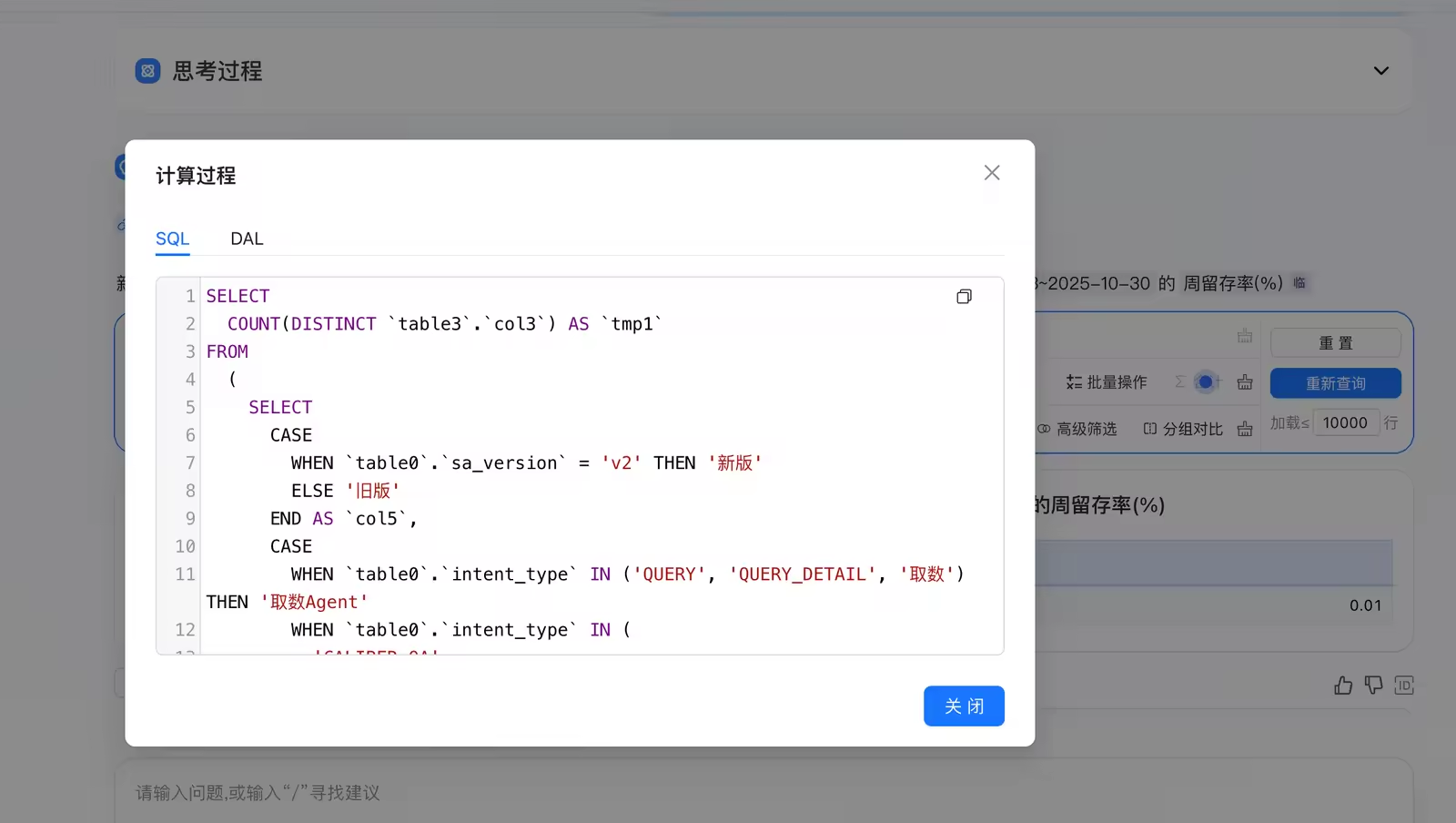
Task: Copy the SQL code to clipboard
Action: pyautogui.click(x=964, y=297)
